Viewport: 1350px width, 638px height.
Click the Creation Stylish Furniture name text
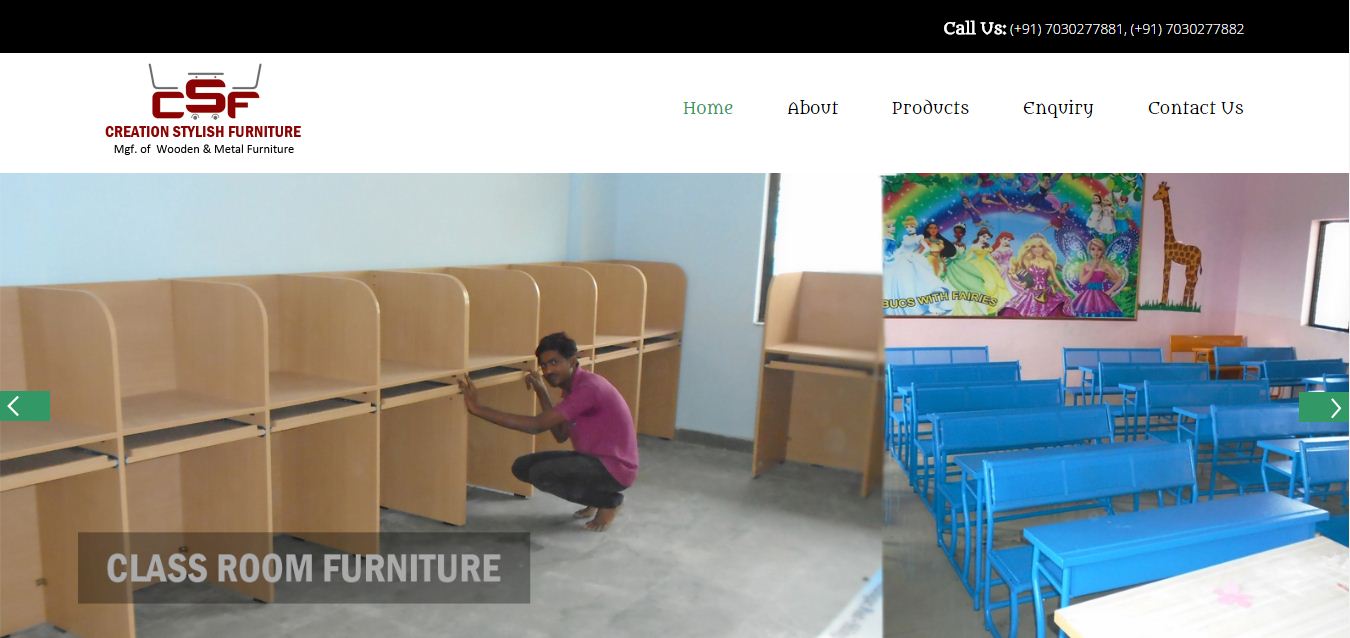[x=203, y=132]
